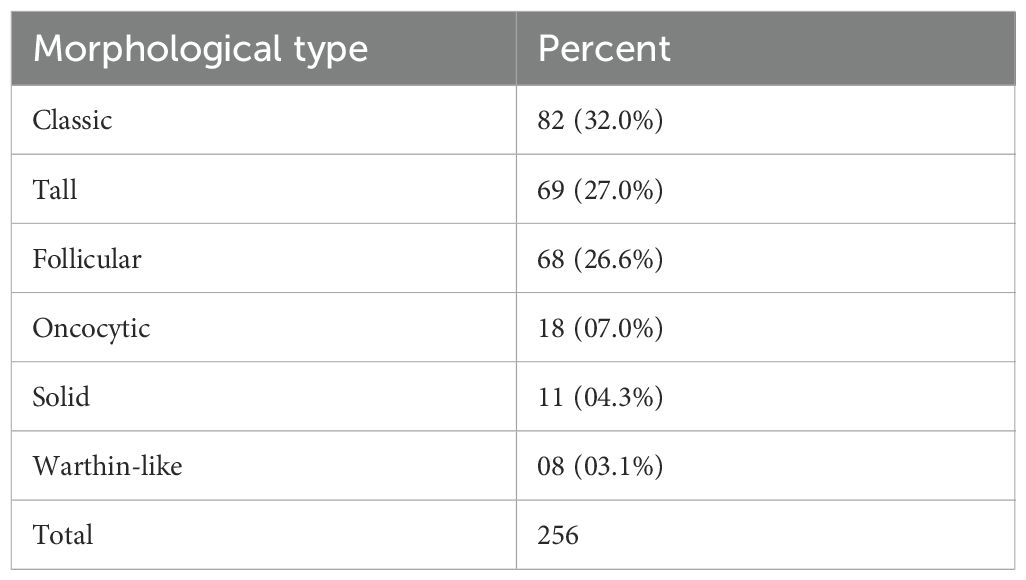Click the Percent column header

click(x=604, y=48)
